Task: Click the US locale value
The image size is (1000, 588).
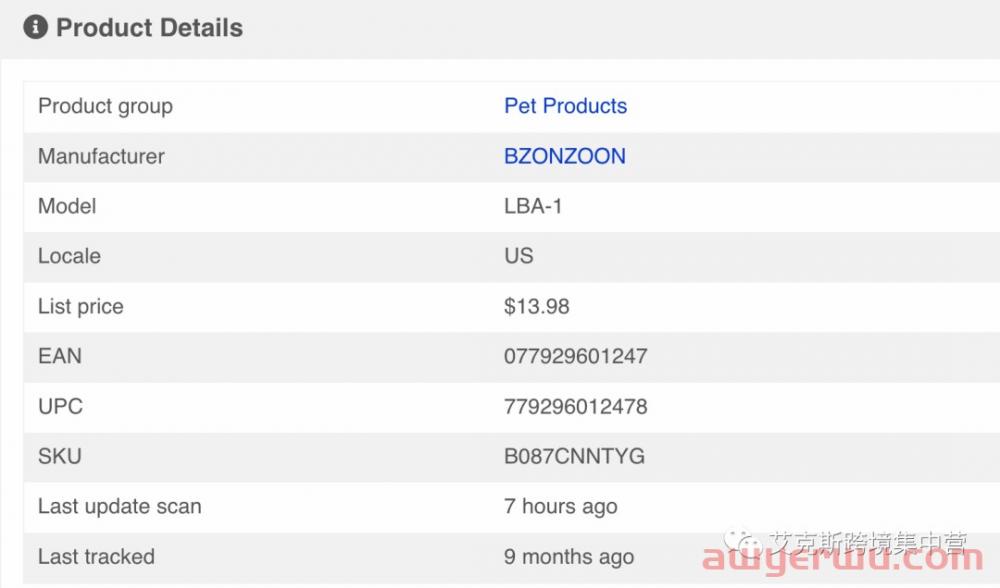Action: (x=518, y=256)
